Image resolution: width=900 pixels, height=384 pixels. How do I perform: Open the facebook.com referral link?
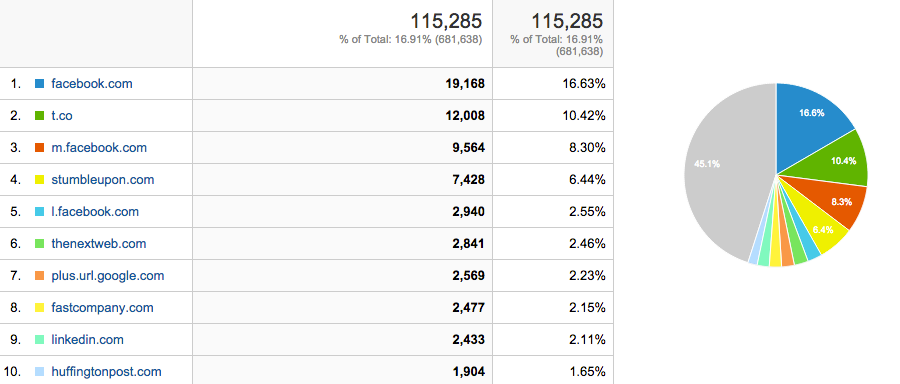(x=92, y=83)
